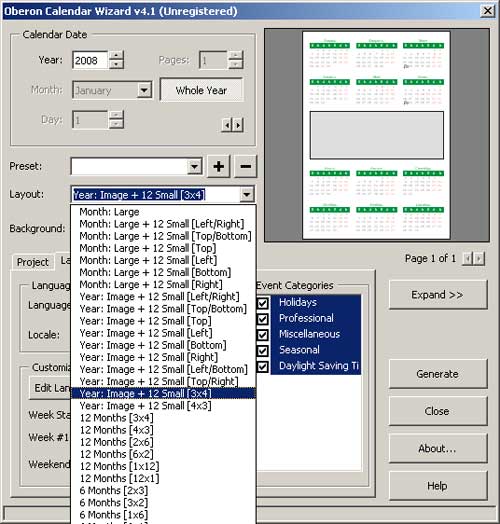Choose Month: Large + 12 Small [Right]

pyautogui.click(x=163, y=284)
